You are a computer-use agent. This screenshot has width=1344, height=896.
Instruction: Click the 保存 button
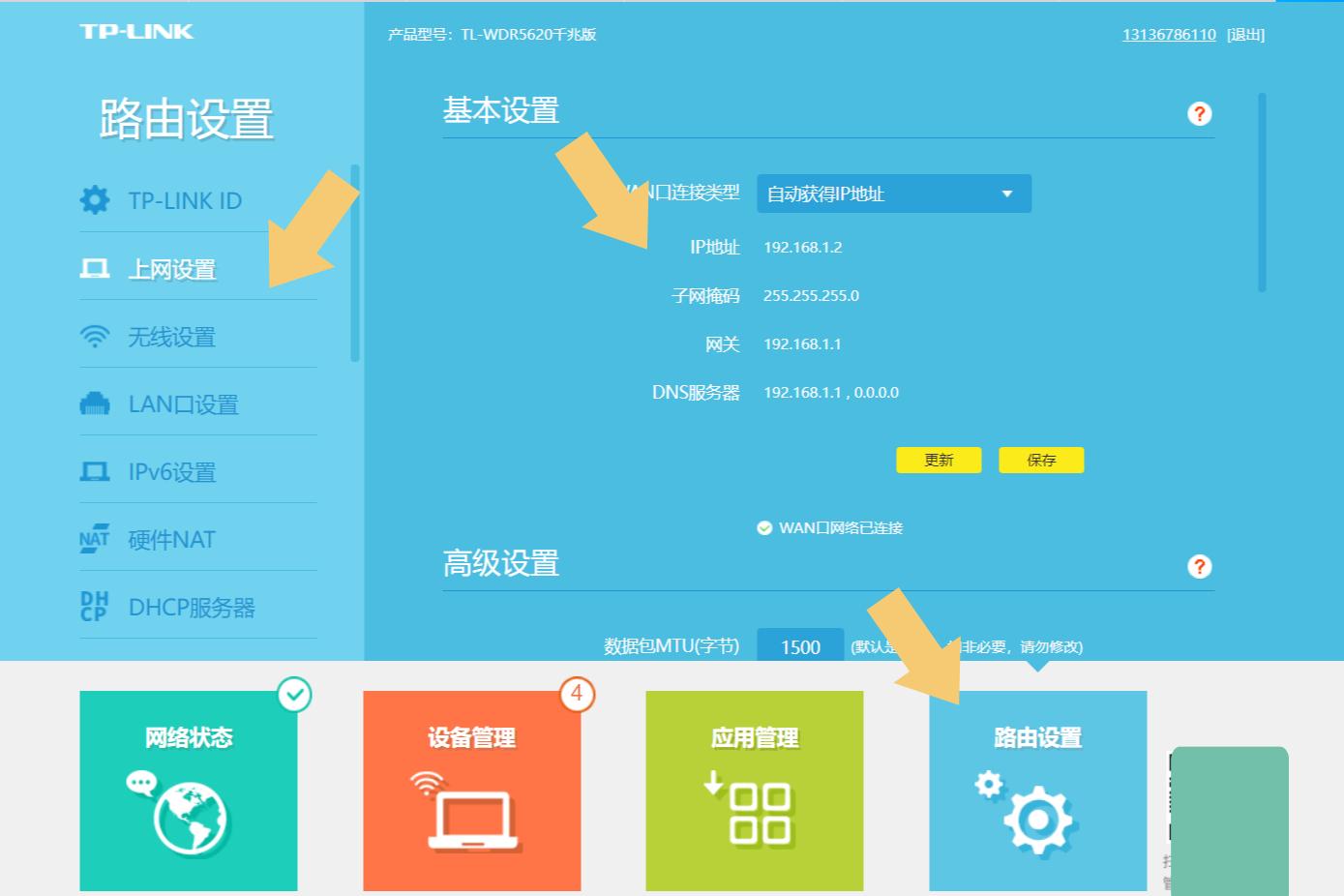tap(1041, 461)
